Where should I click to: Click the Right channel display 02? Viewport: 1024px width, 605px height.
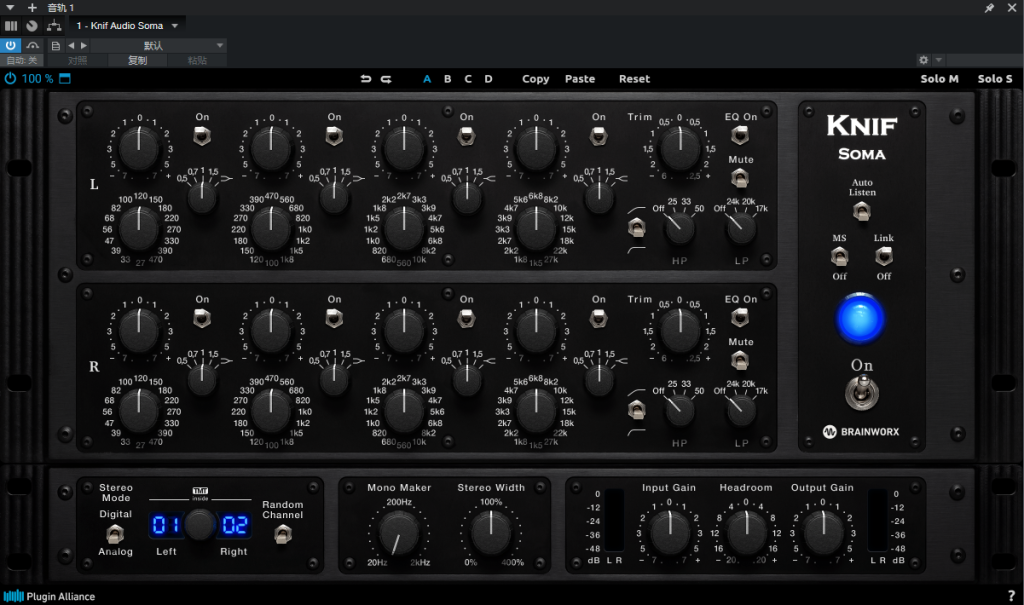(234, 525)
